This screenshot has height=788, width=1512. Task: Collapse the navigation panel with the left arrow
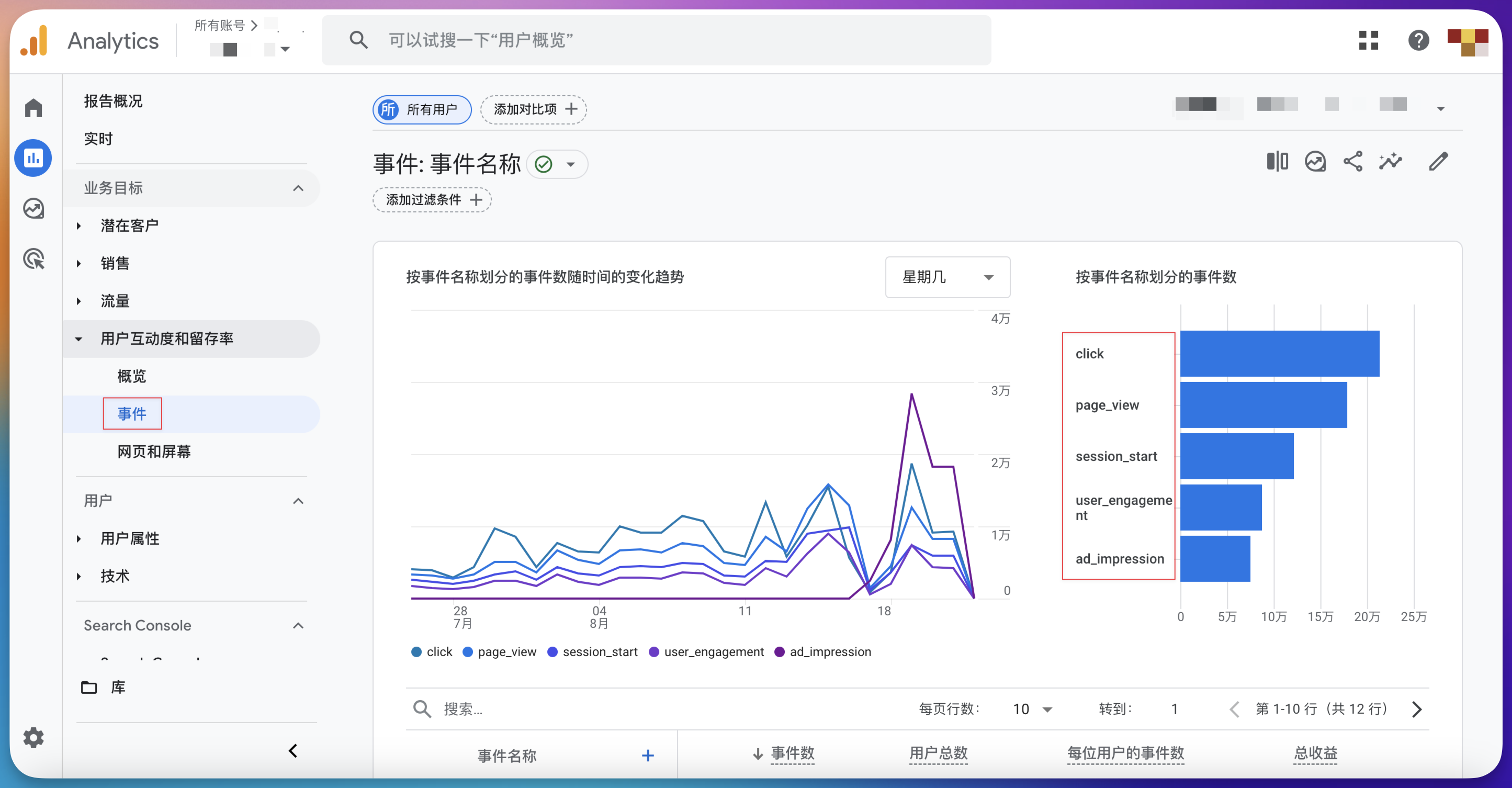tap(293, 751)
